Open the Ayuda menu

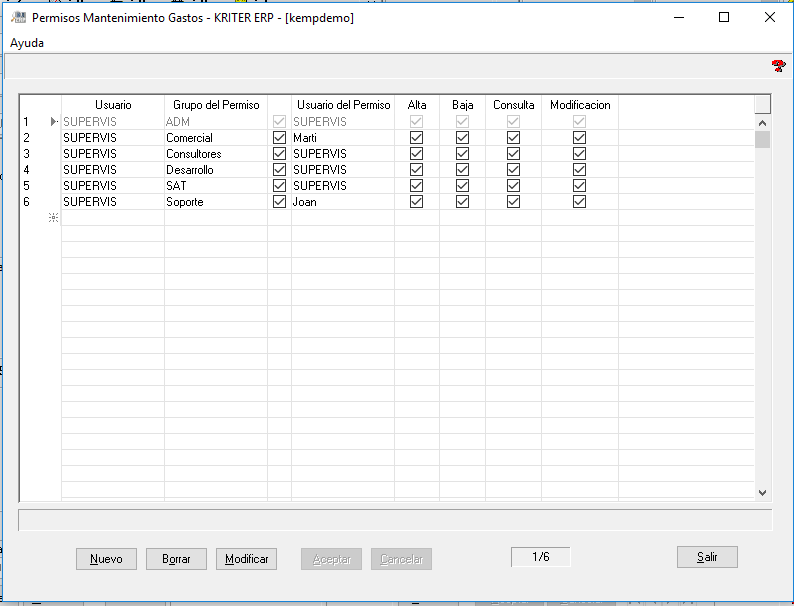(x=27, y=43)
